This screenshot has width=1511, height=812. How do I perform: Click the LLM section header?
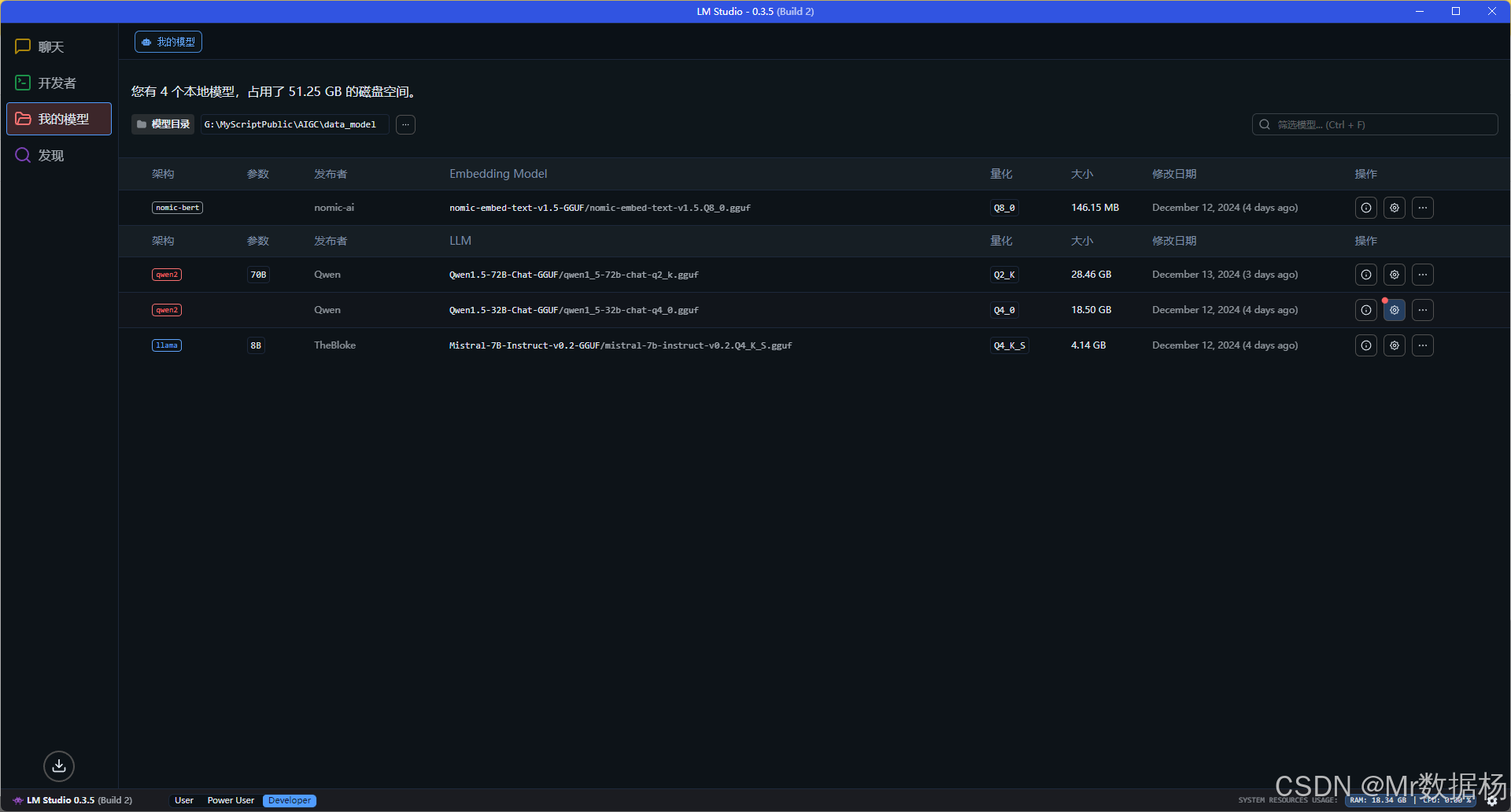click(x=460, y=241)
